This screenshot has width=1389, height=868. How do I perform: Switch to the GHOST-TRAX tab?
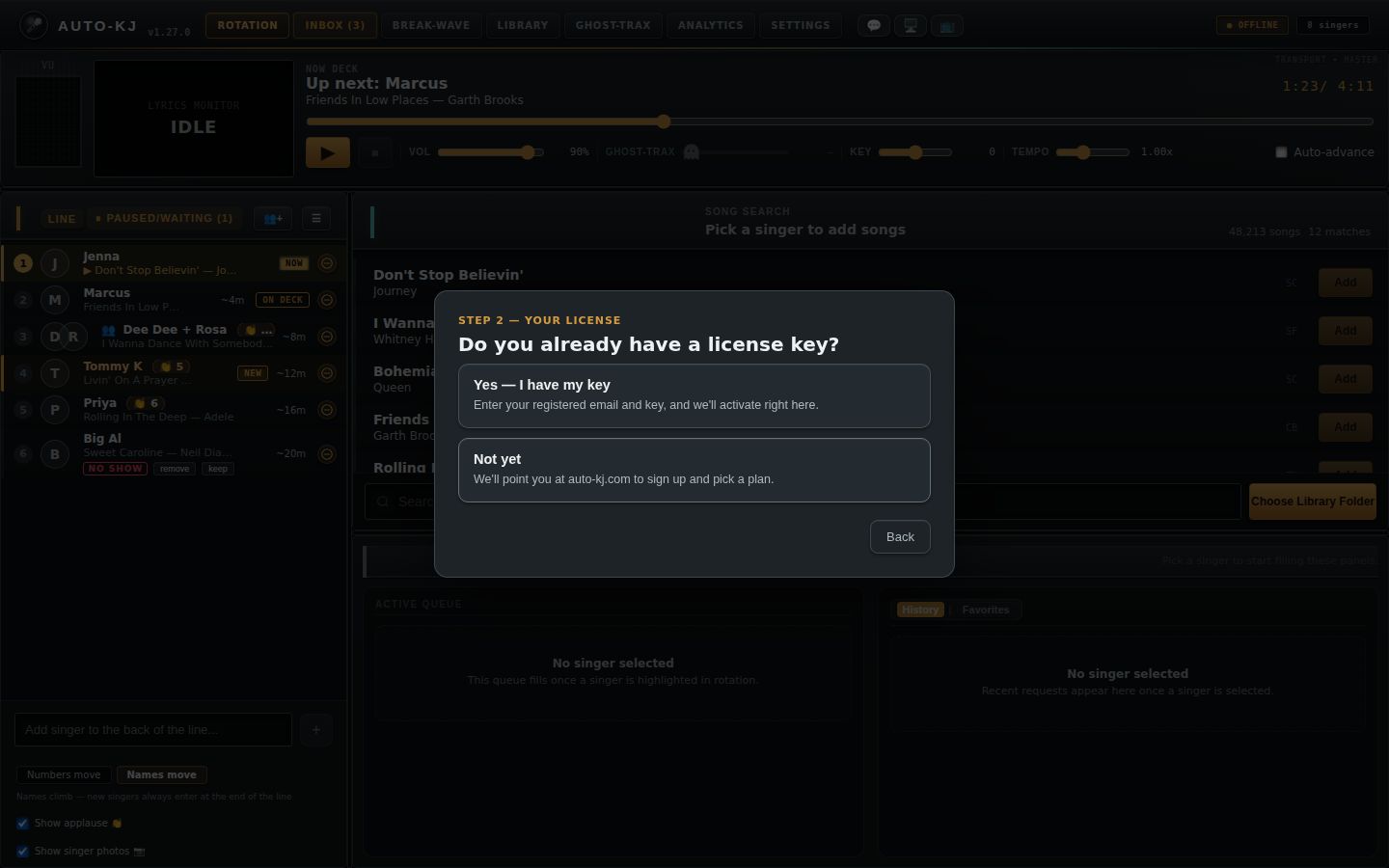[x=613, y=26]
